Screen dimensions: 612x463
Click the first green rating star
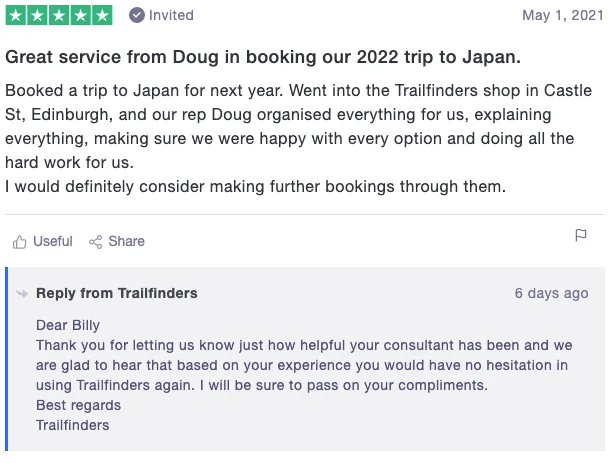pyautogui.click(x=16, y=15)
